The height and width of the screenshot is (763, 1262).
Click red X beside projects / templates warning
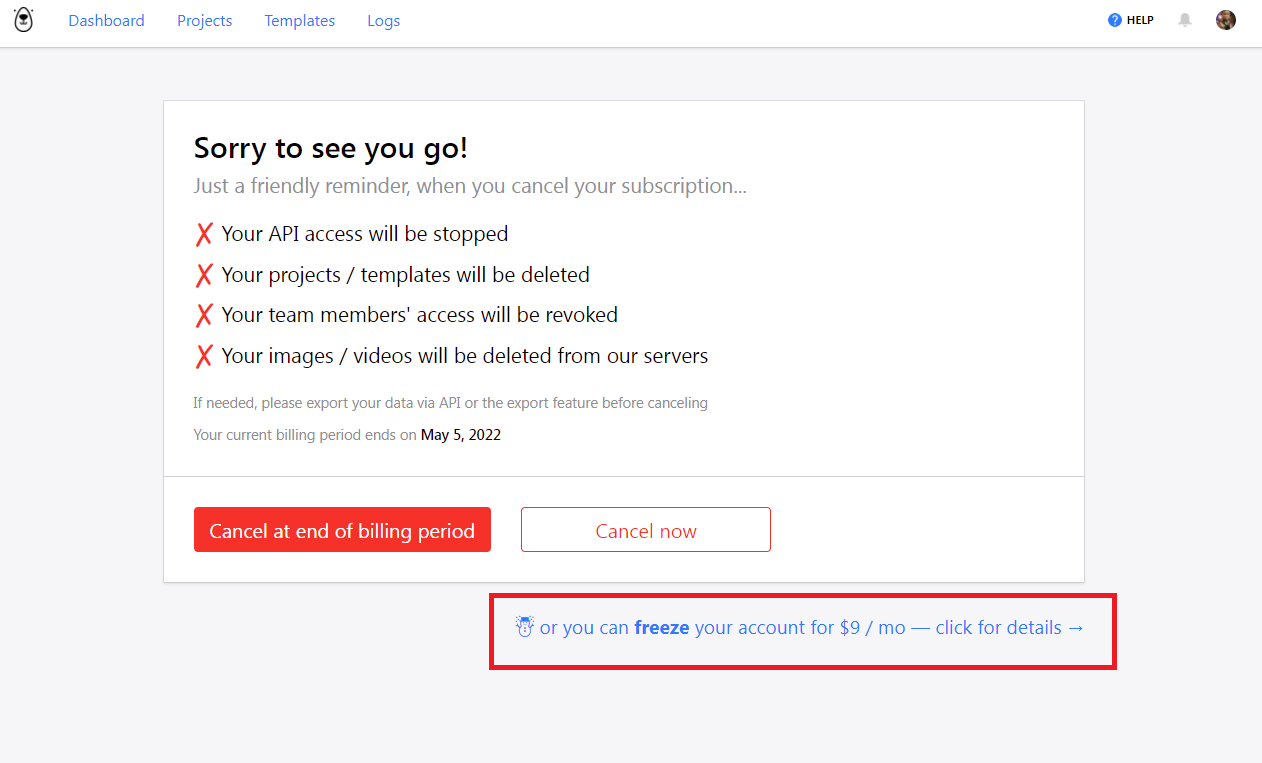204,275
